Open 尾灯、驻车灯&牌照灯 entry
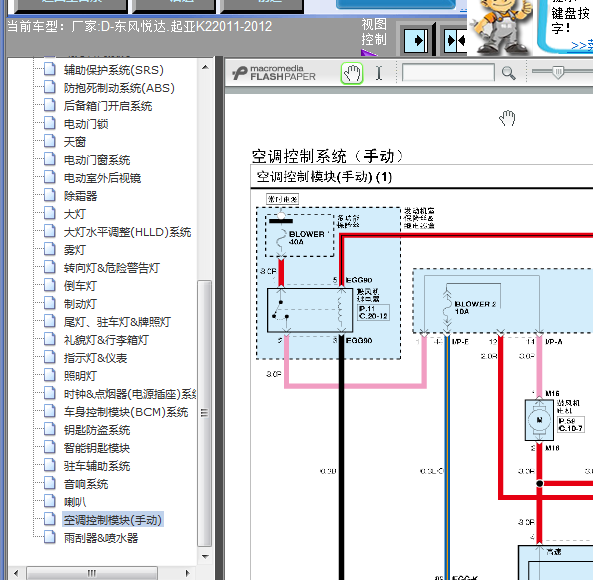This screenshot has width=593, height=580. click(x=117, y=322)
